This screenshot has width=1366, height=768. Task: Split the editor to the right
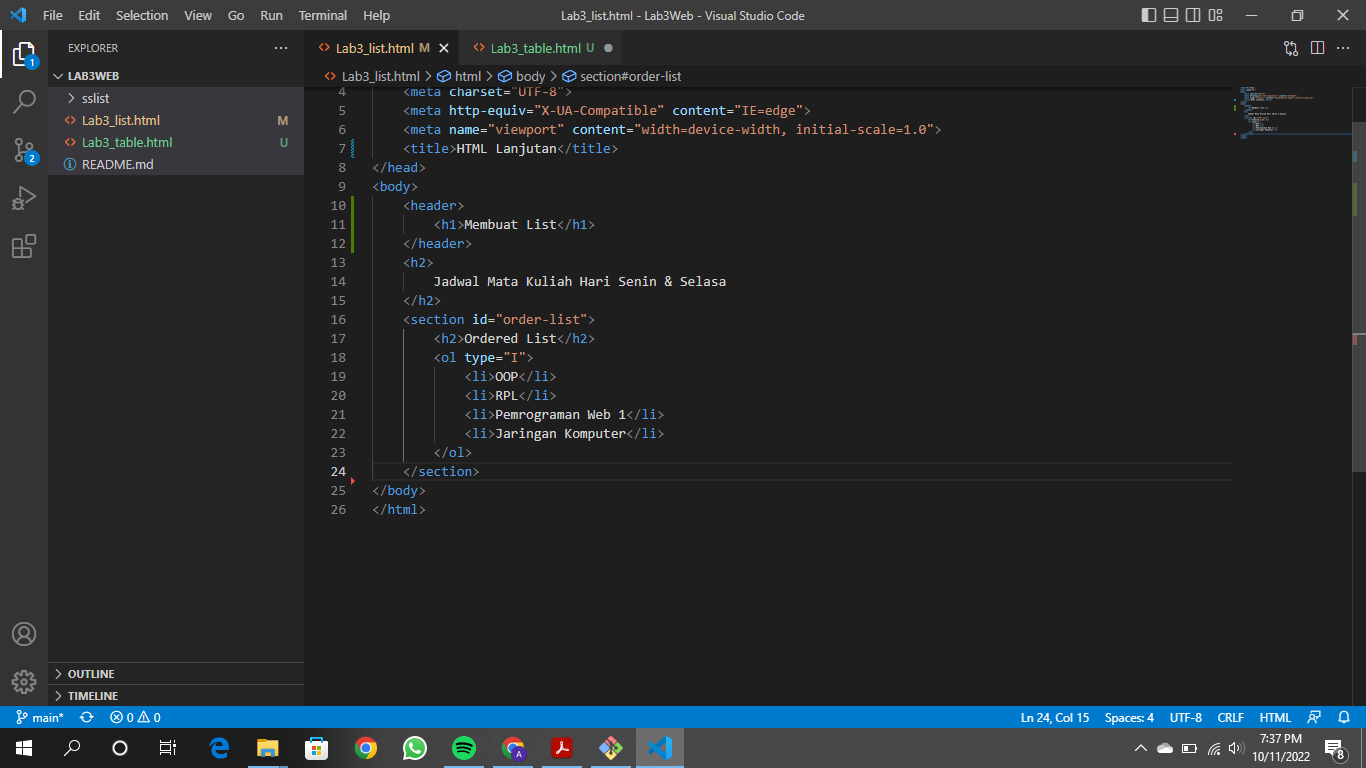1317,48
